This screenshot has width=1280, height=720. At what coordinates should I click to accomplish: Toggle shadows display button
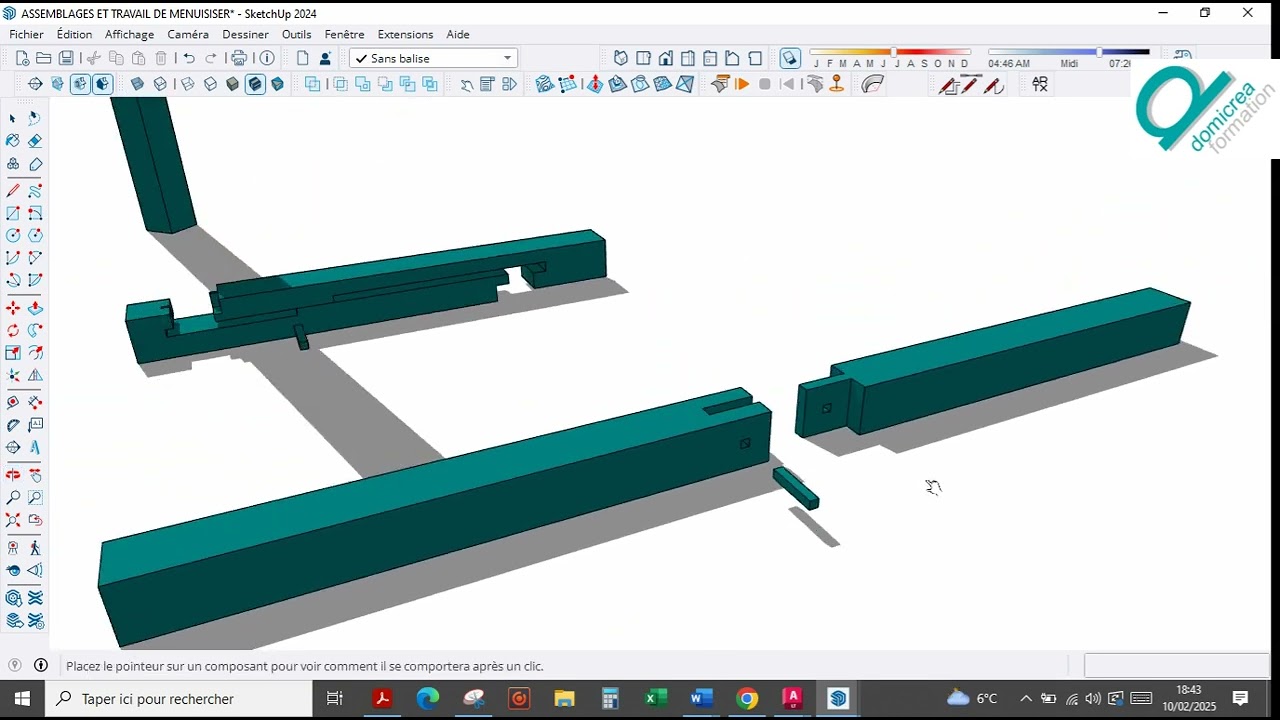(790, 58)
